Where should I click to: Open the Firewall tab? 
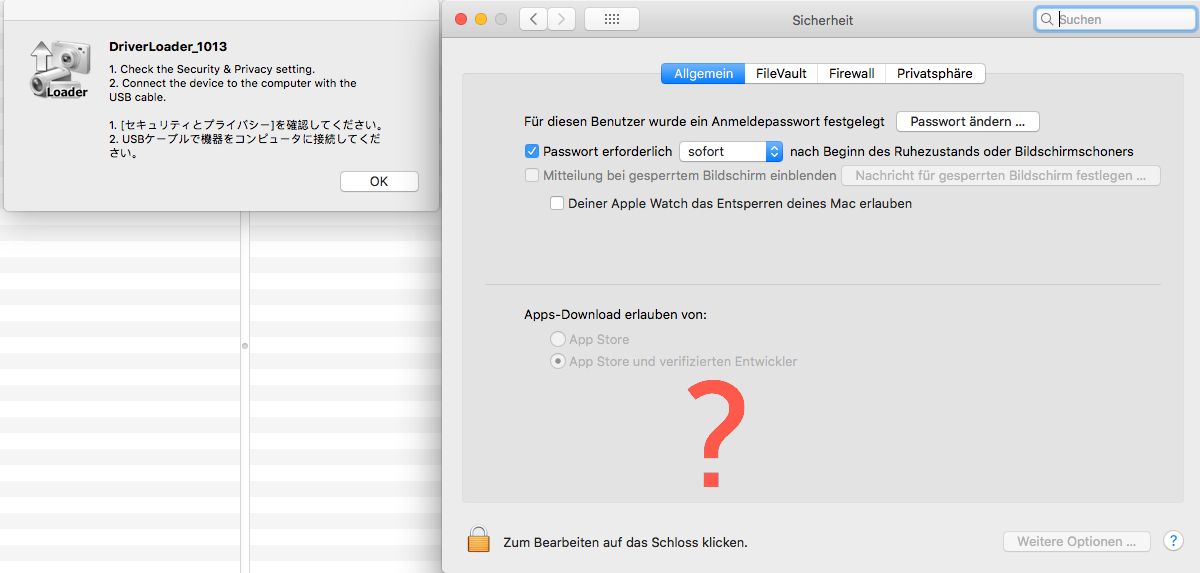point(851,74)
